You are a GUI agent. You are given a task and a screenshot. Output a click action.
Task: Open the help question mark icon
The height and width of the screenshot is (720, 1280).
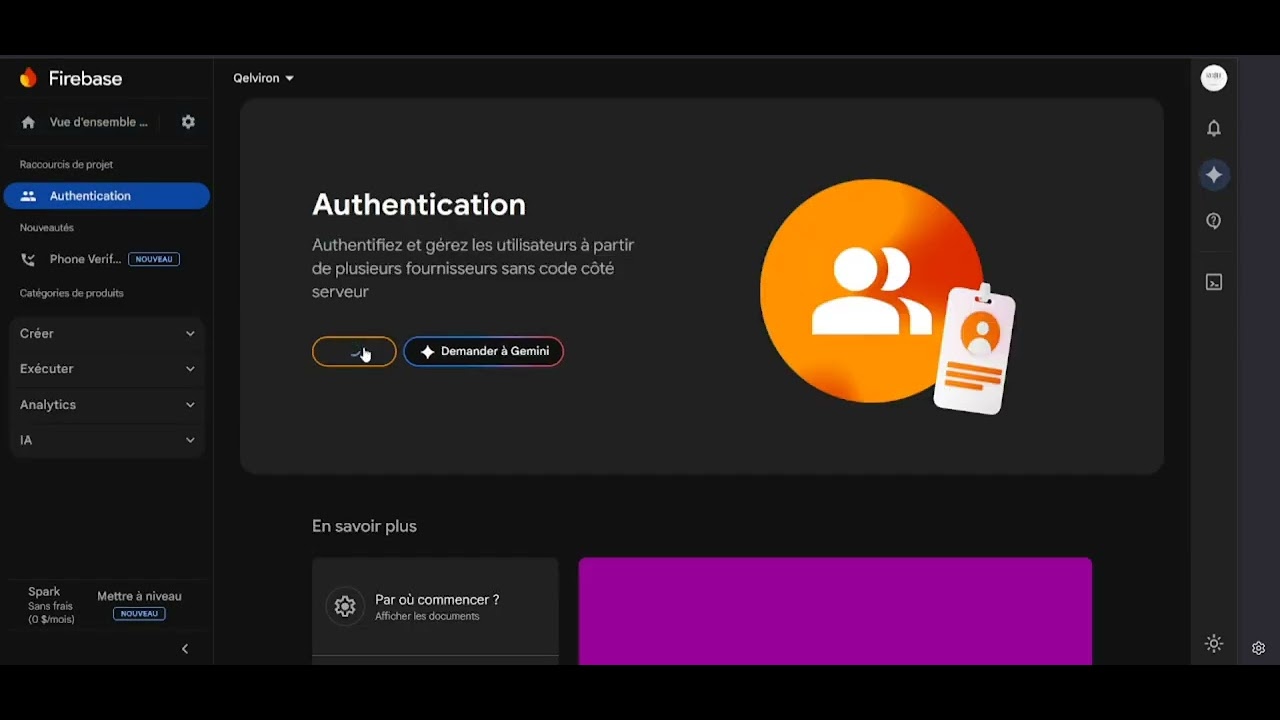pyautogui.click(x=1214, y=222)
